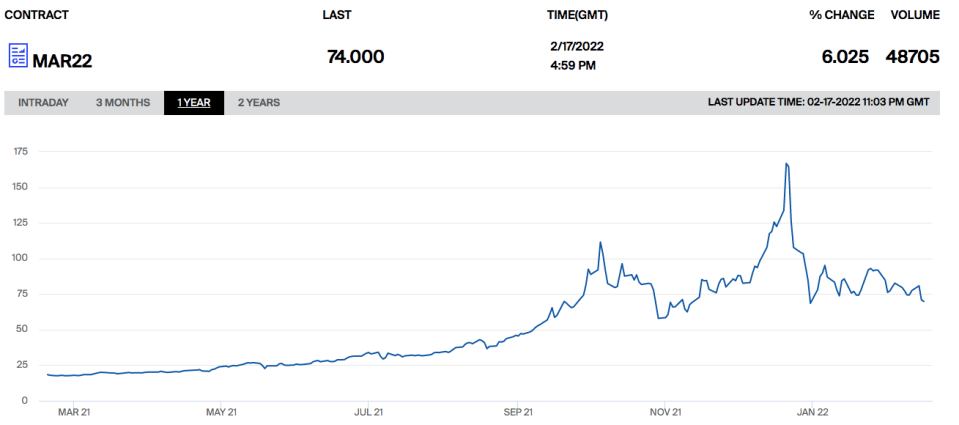Image resolution: width=959 pixels, height=425 pixels.
Task: Click the TIME(GMT) column header
Action: pyautogui.click(x=577, y=15)
